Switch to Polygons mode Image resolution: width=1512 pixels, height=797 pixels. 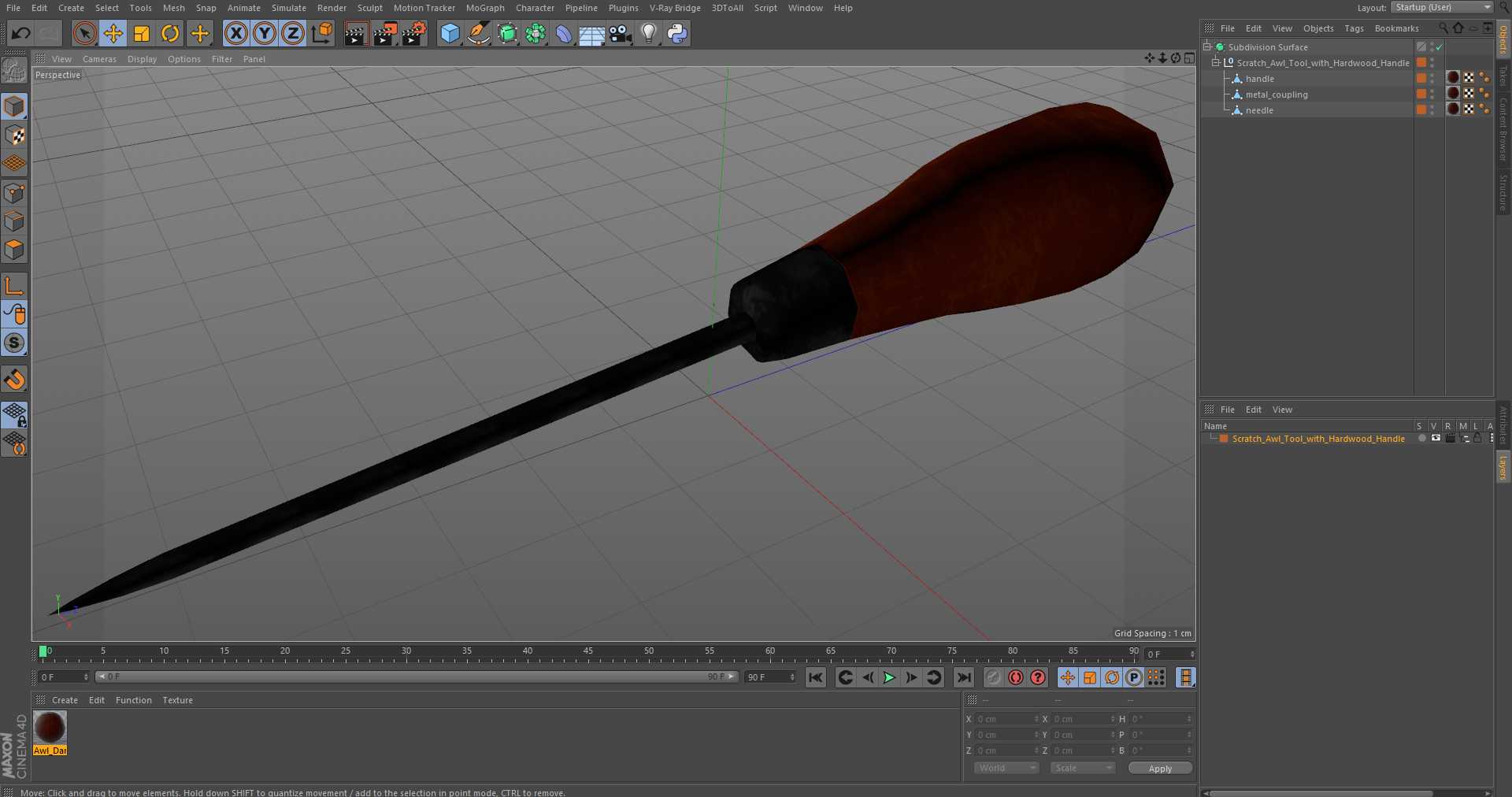click(x=14, y=250)
